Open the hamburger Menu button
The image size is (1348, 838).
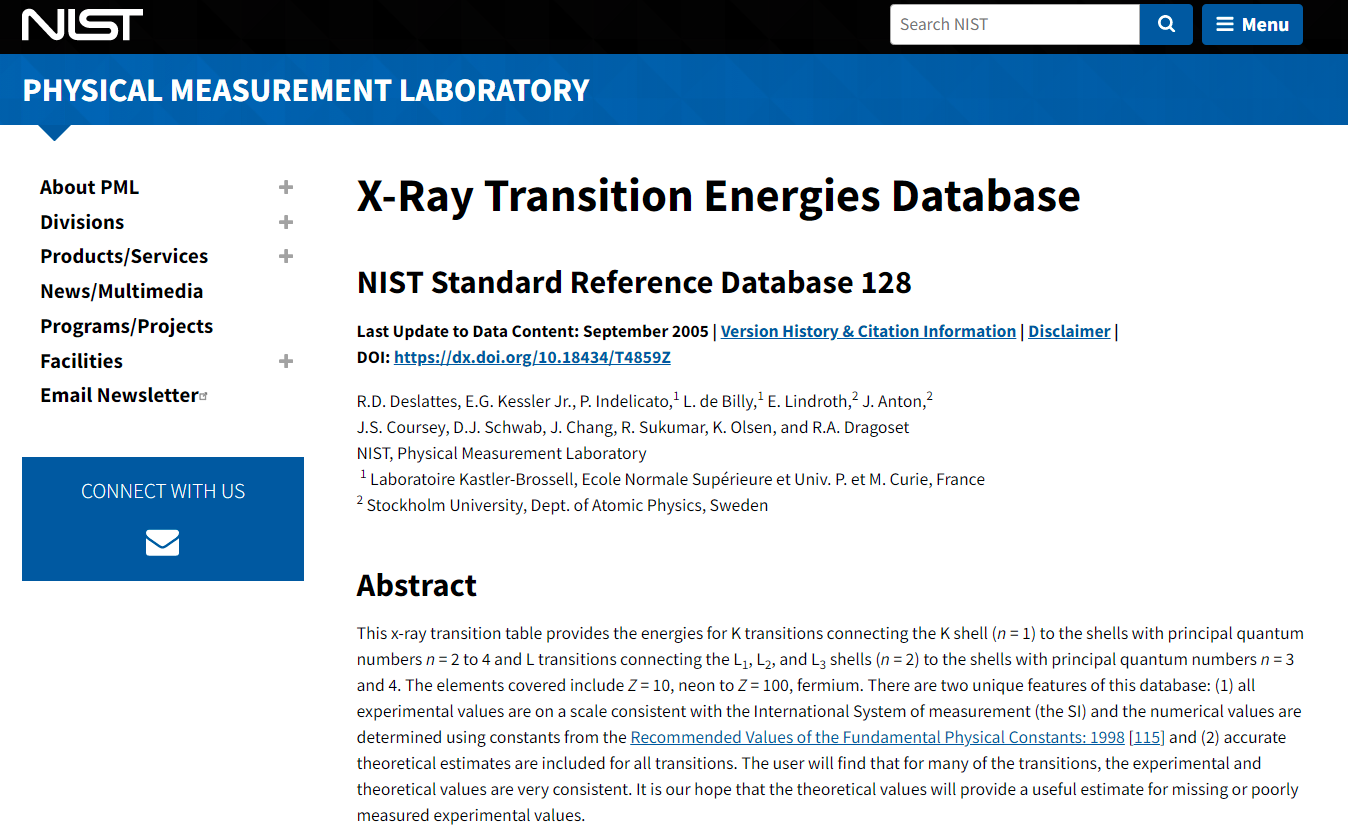coord(1252,25)
